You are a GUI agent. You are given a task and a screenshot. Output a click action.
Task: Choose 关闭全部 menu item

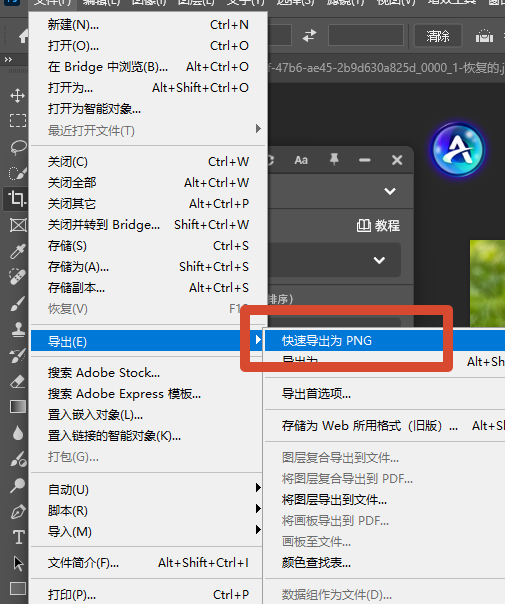tap(148, 183)
